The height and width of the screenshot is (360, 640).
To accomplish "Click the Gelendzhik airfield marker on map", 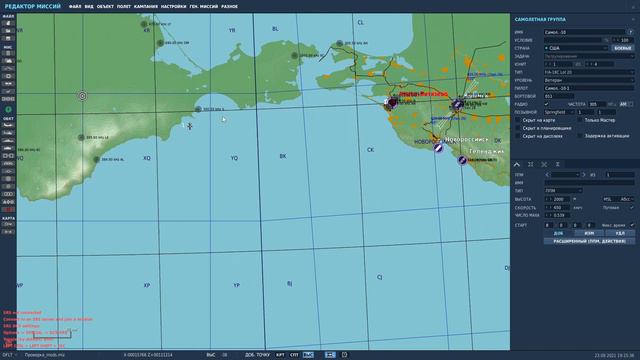I will click(x=462, y=160).
